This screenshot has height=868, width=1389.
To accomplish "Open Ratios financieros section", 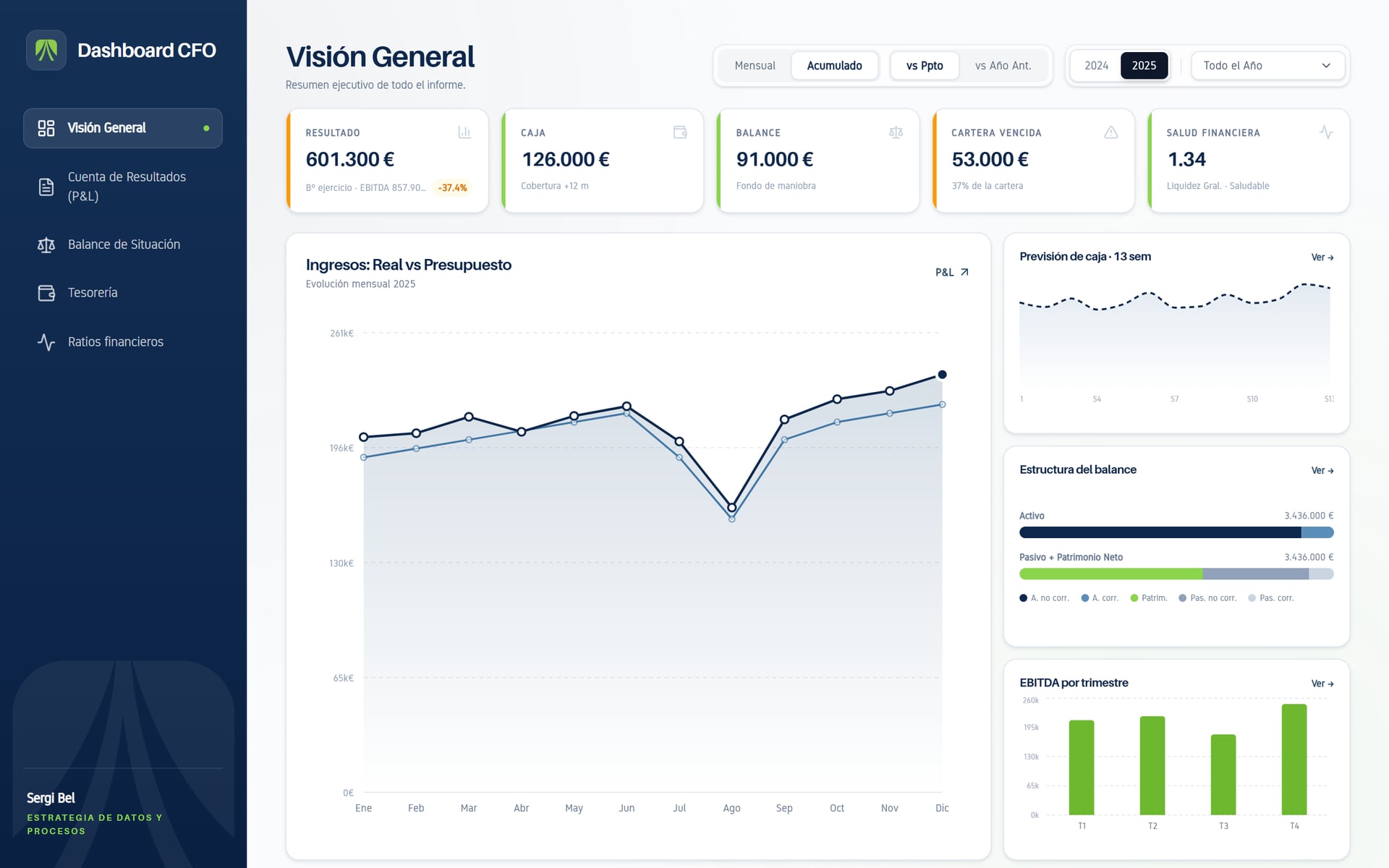I will click(x=123, y=341).
